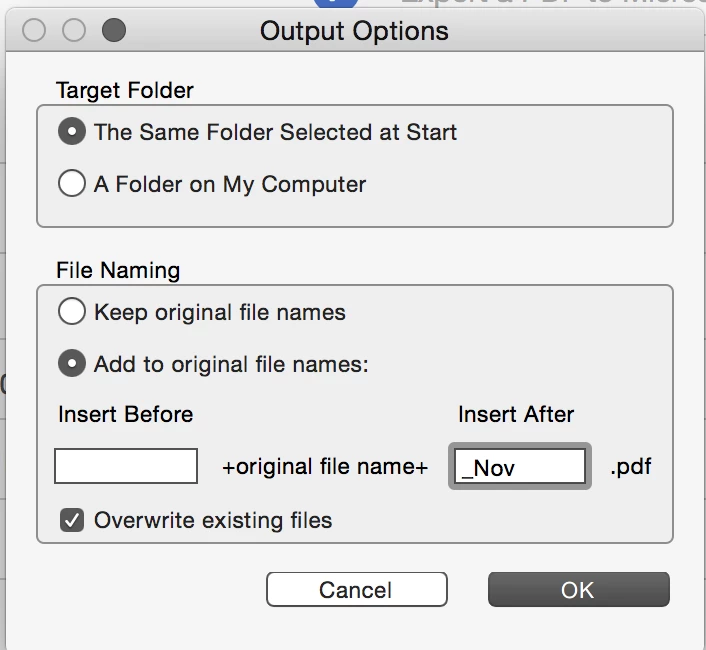Click the dark zoom circle in title bar
Screen dimensions: 706x650
click(x=114, y=30)
